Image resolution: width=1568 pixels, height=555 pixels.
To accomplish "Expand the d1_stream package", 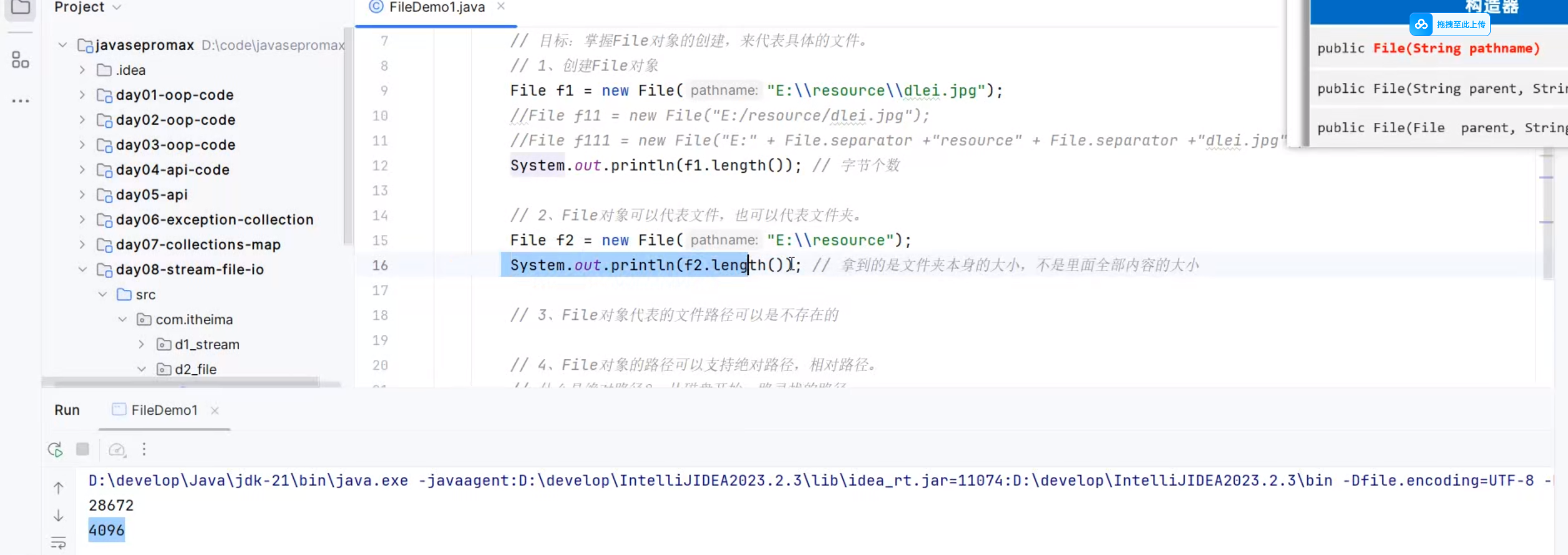I will (142, 344).
